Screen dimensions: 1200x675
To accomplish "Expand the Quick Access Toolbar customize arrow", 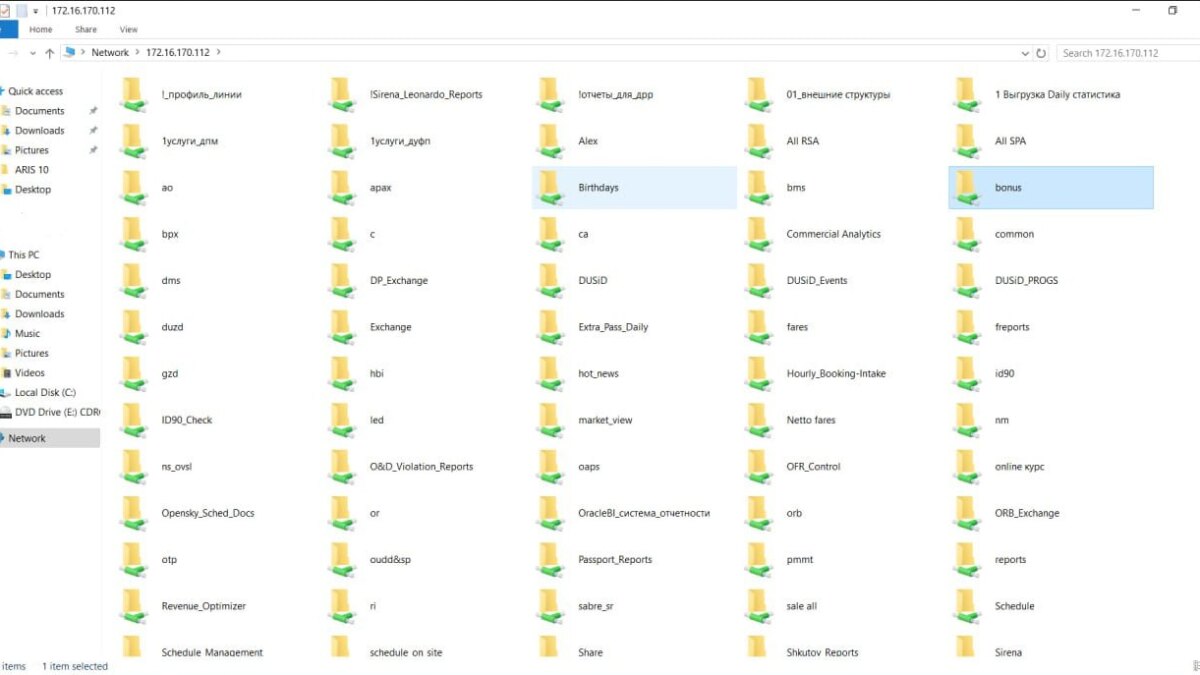I will [x=37, y=11].
